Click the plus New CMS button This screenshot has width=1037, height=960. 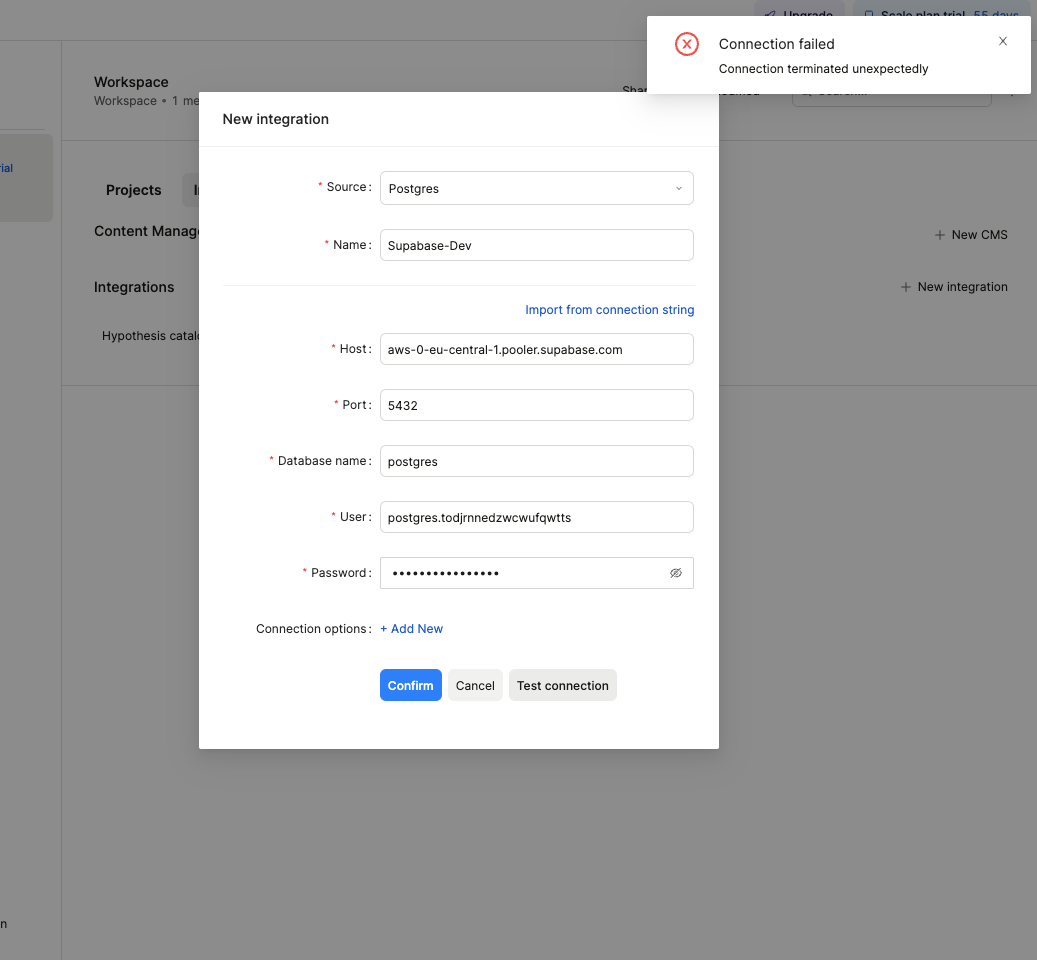pyautogui.click(x=971, y=235)
